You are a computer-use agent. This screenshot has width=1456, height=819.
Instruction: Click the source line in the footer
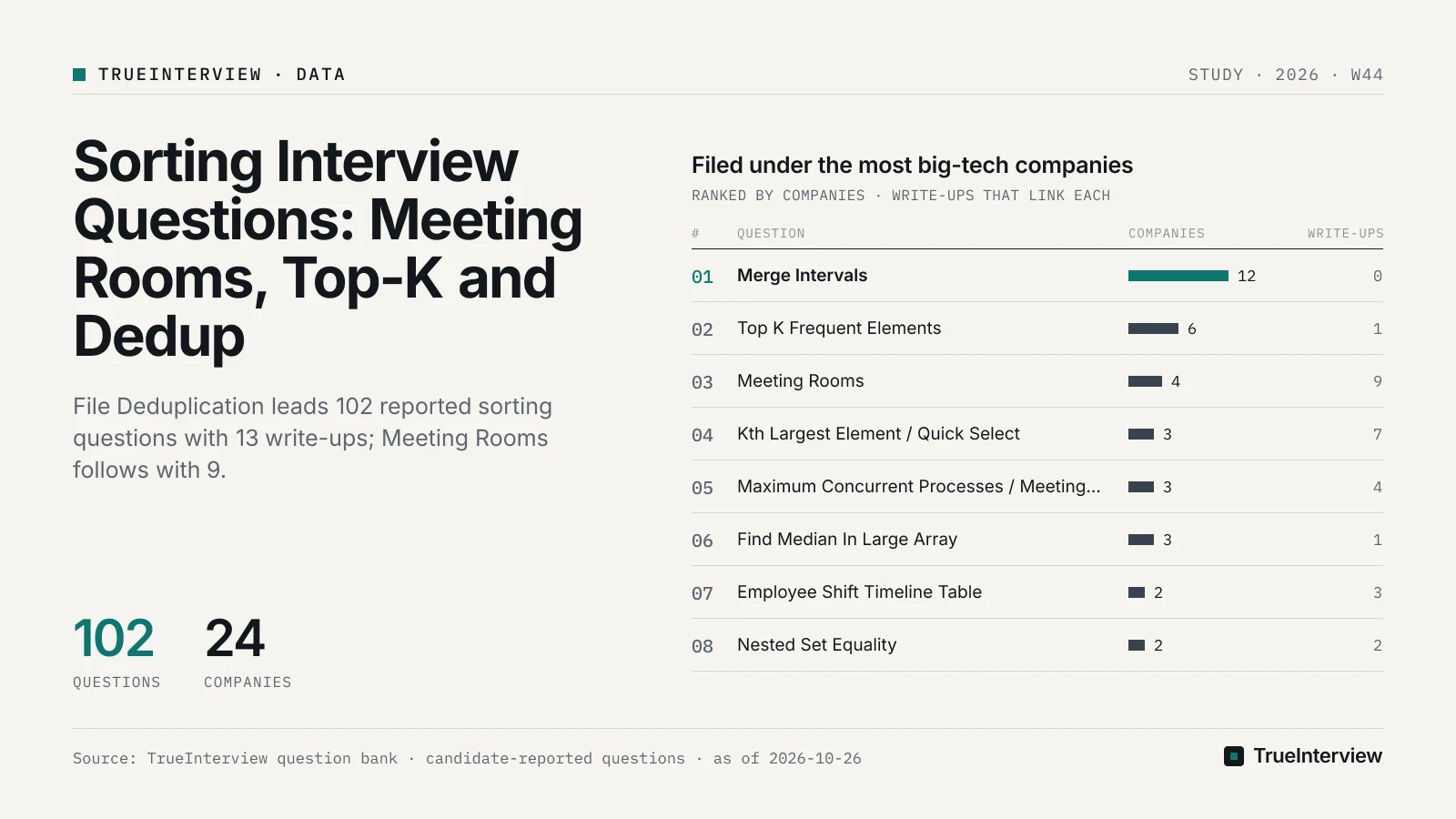point(467,758)
